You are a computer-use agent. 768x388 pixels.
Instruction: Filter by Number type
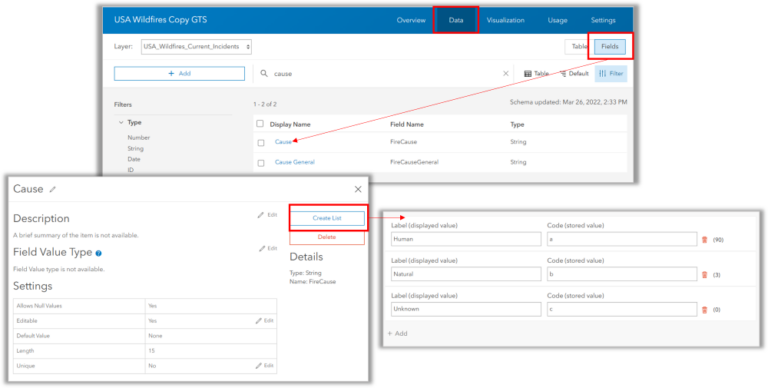(x=139, y=138)
